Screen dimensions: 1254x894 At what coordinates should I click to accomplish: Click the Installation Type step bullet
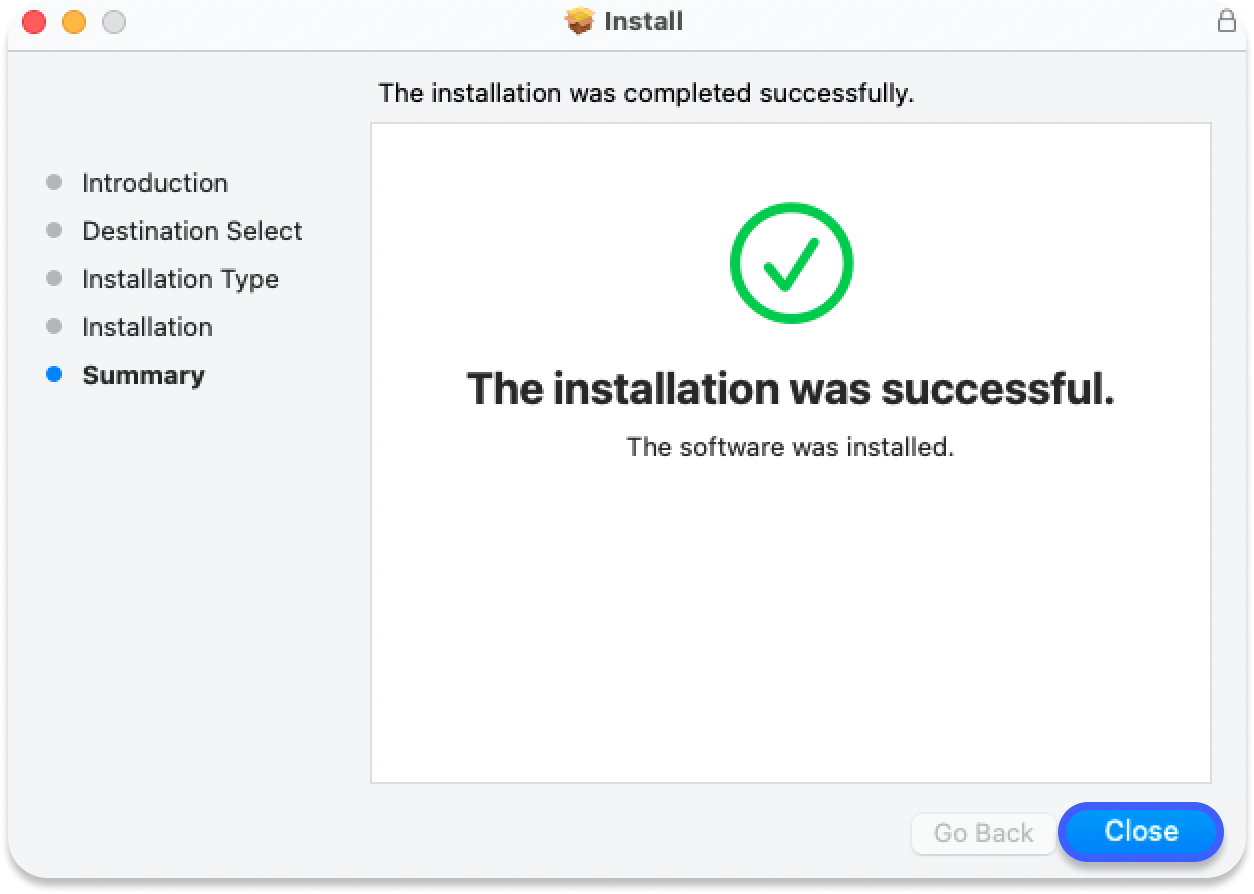click(x=54, y=278)
